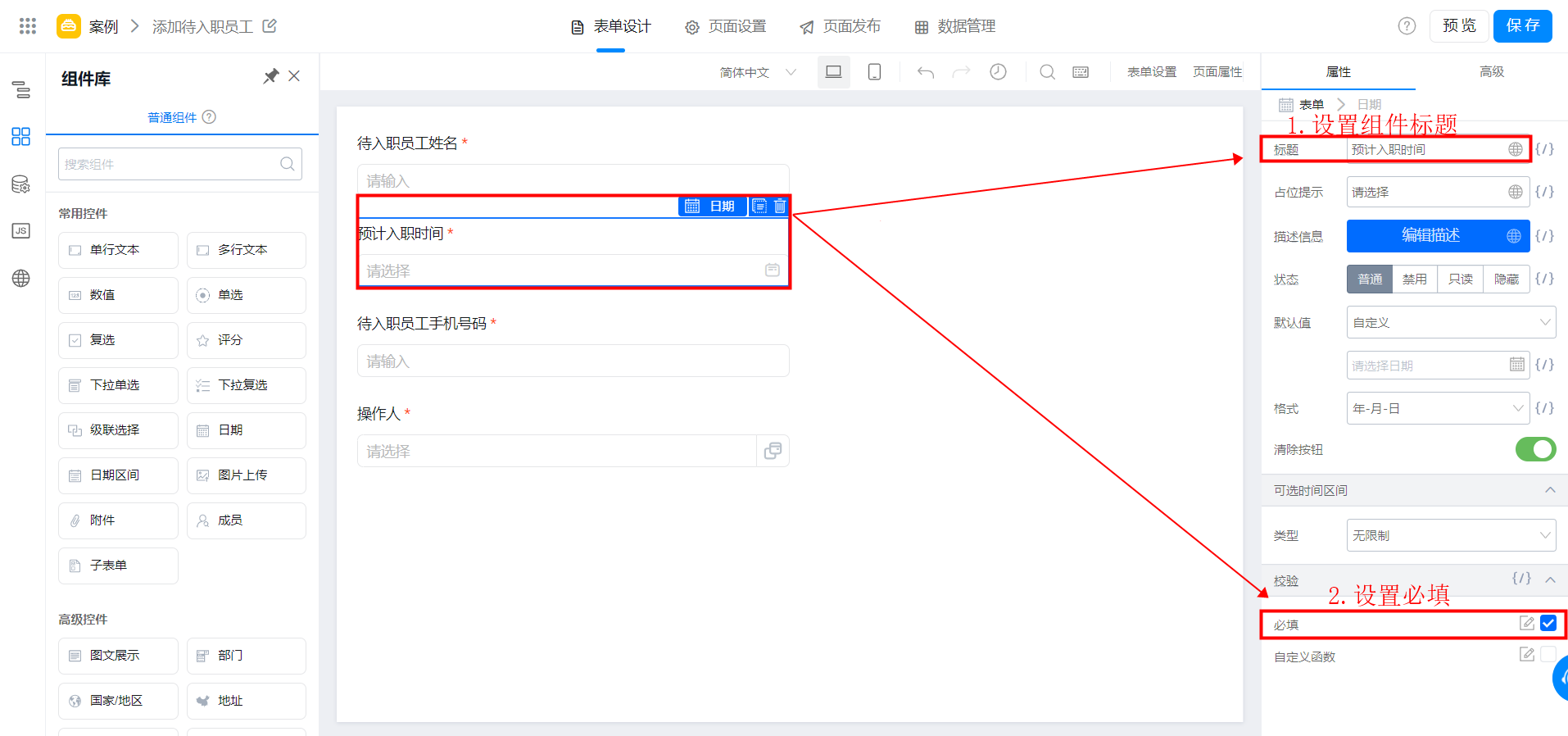Switch to page settings tab
This screenshot has height=736, width=1568.
pos(726,26)
